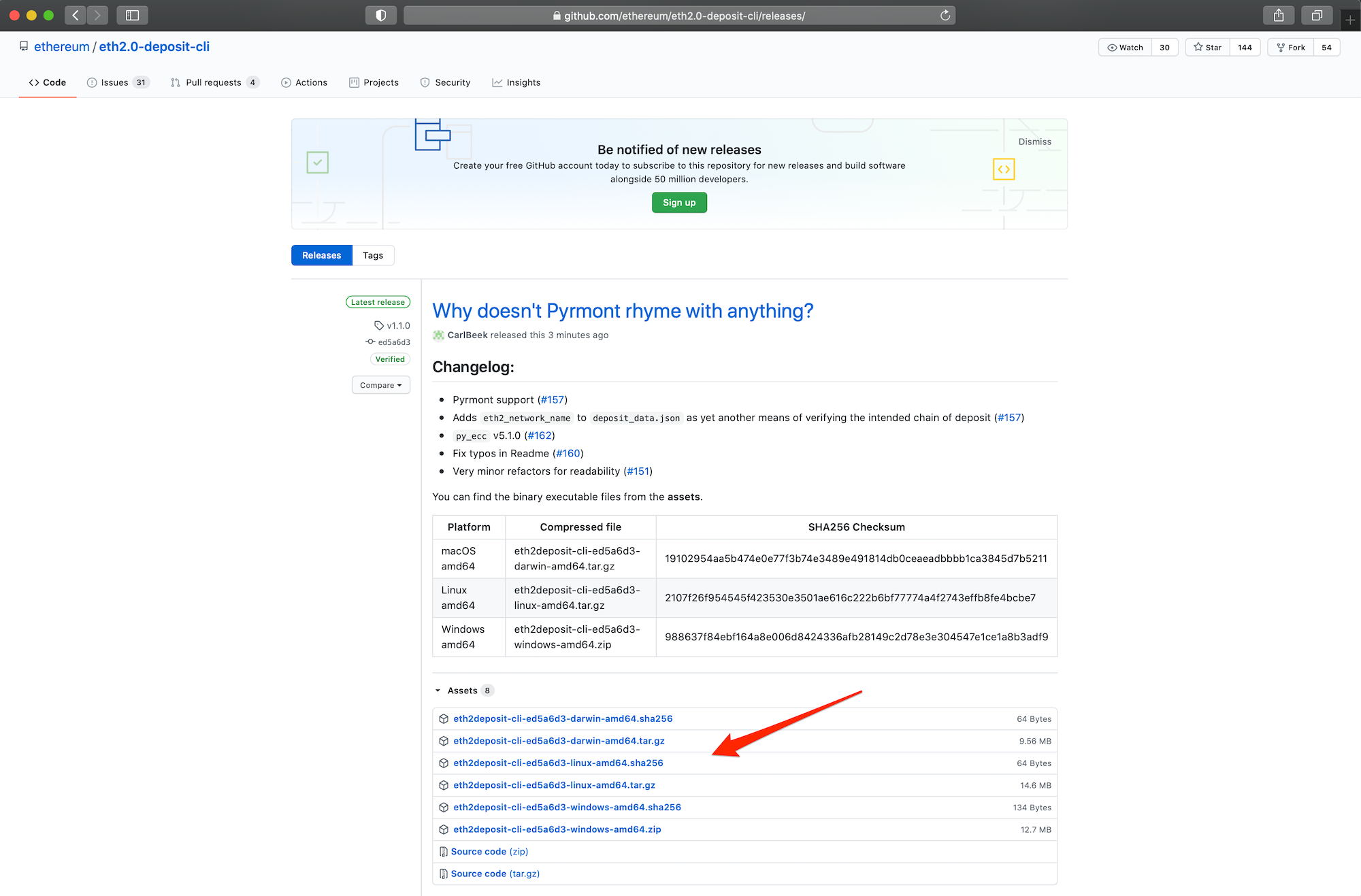
Task: Open the forks count of 54
Action: (1326, 47)
